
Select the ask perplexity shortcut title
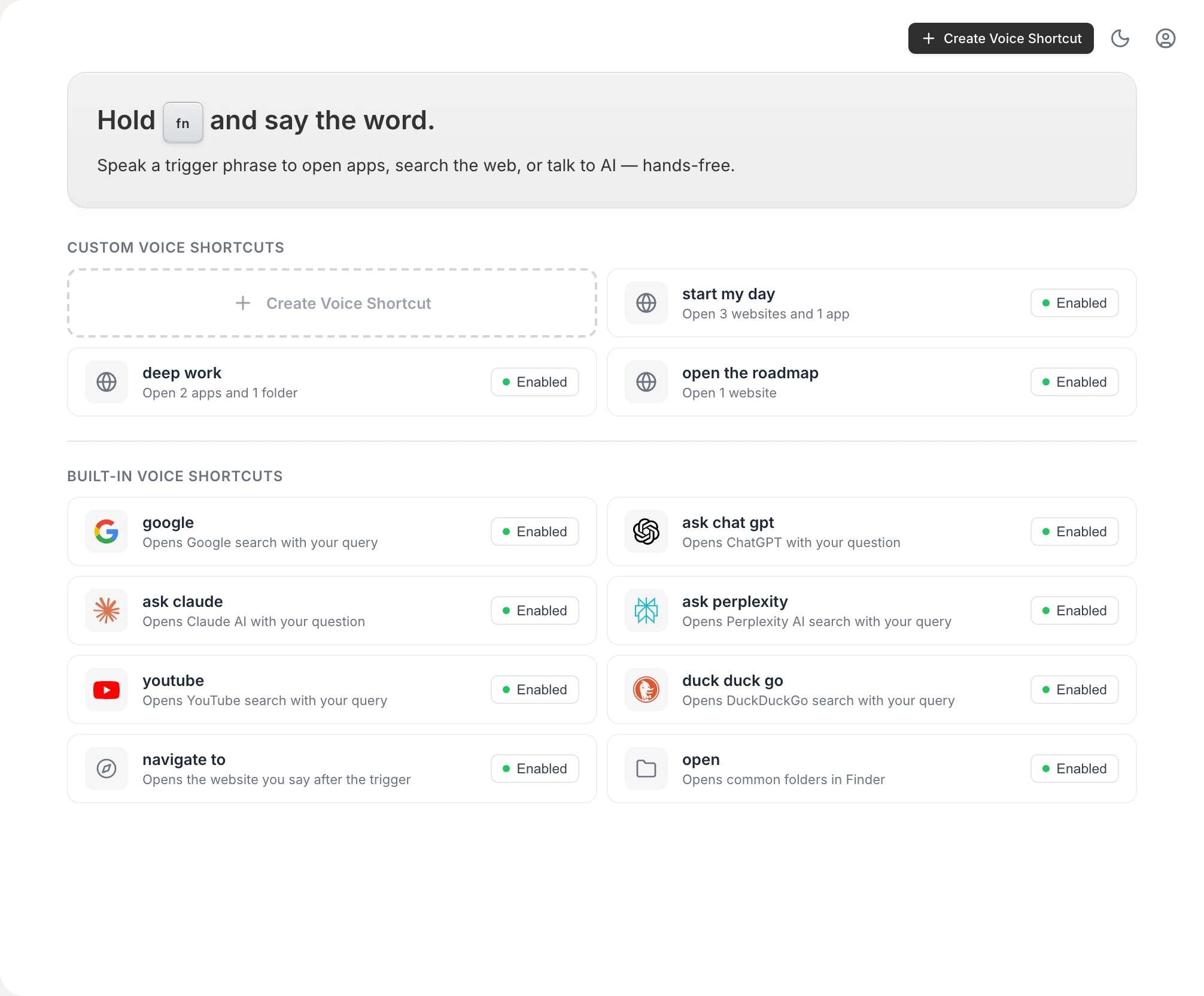coord(735,602)
